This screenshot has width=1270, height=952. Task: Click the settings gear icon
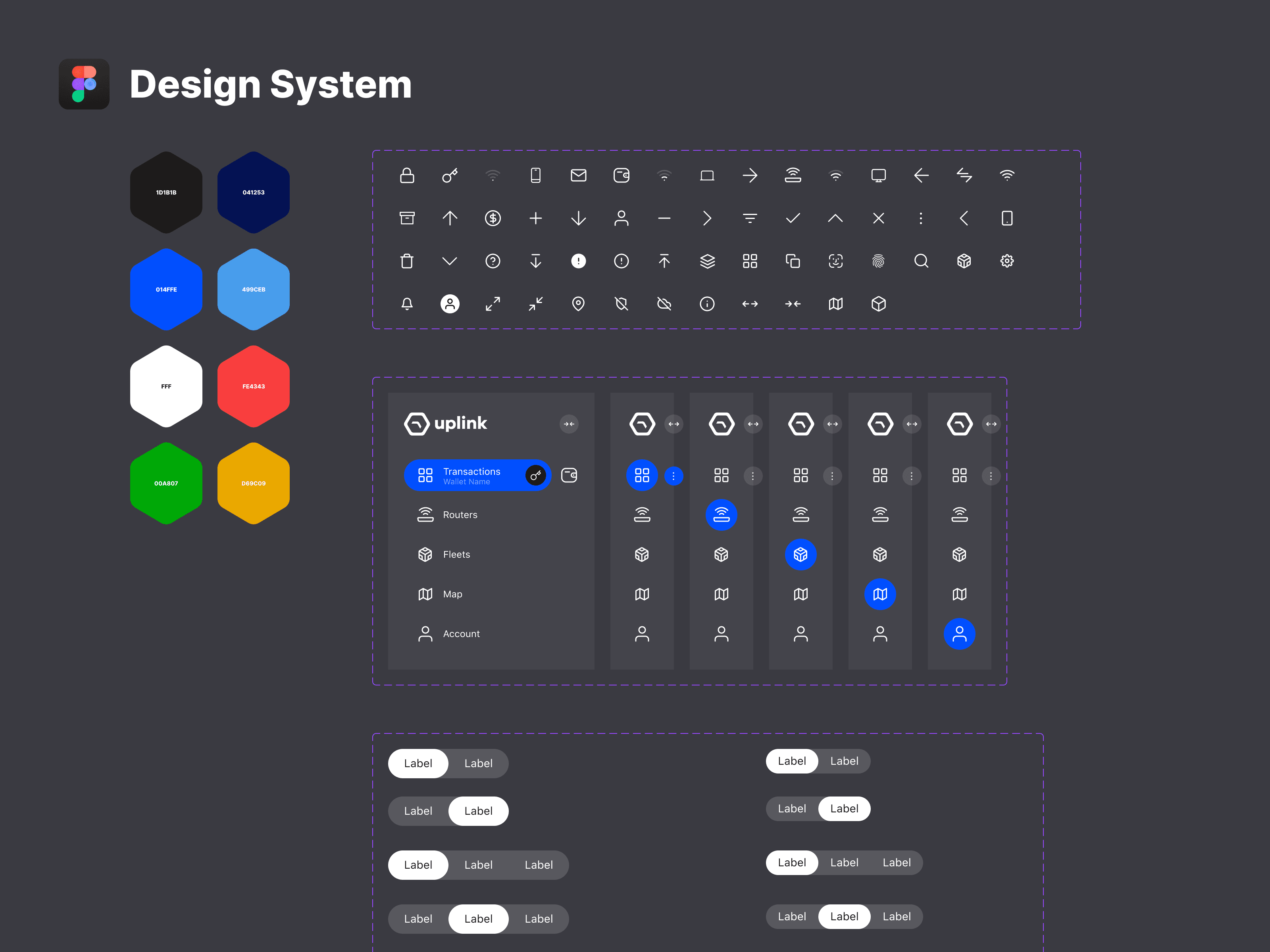coord(1006,261)
